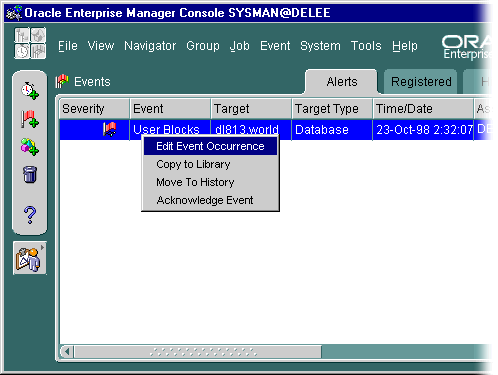Click the horizontal scrollbar left arrow

[67, 352]
